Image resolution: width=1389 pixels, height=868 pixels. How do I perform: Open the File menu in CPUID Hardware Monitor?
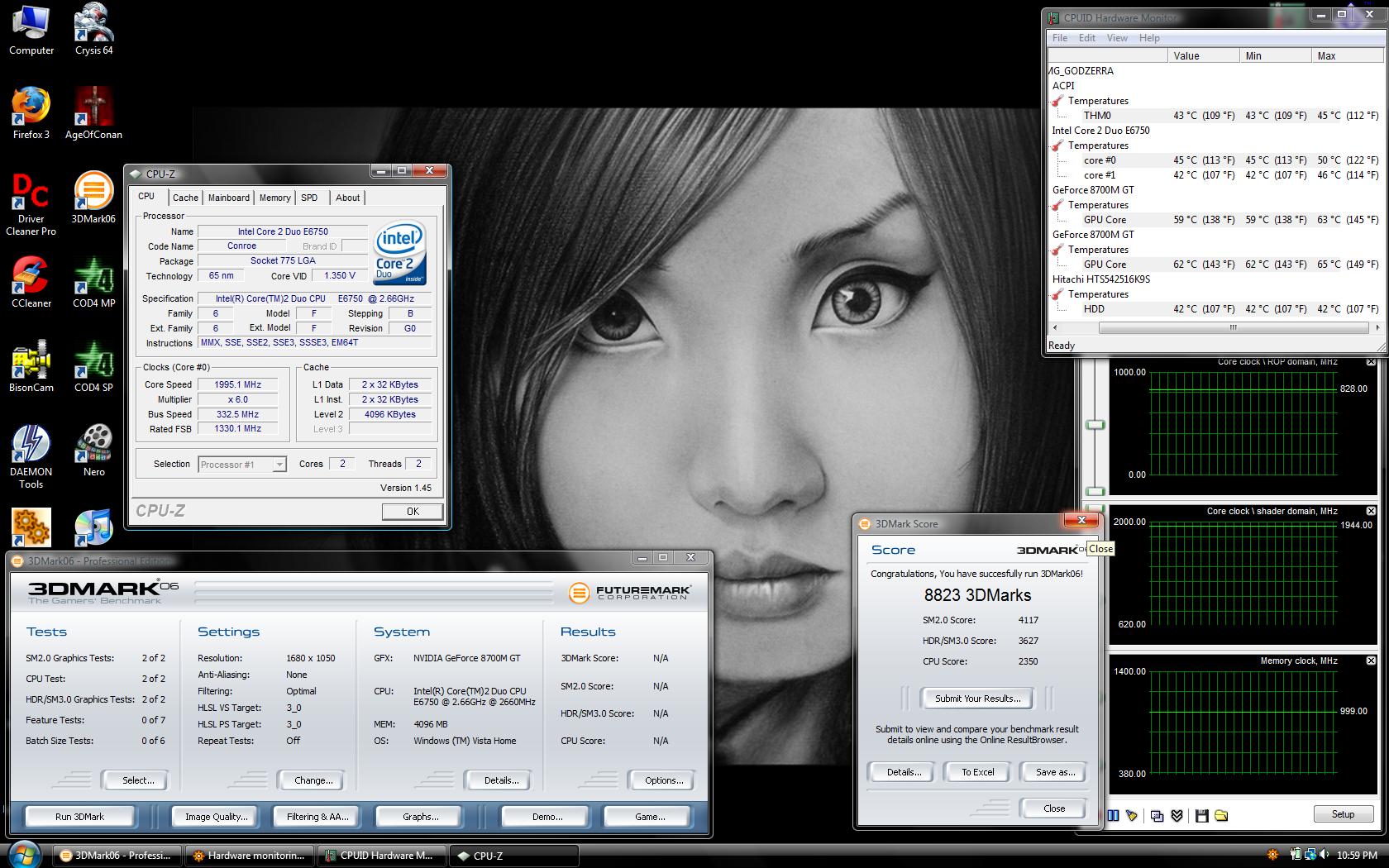point(1060,38)
